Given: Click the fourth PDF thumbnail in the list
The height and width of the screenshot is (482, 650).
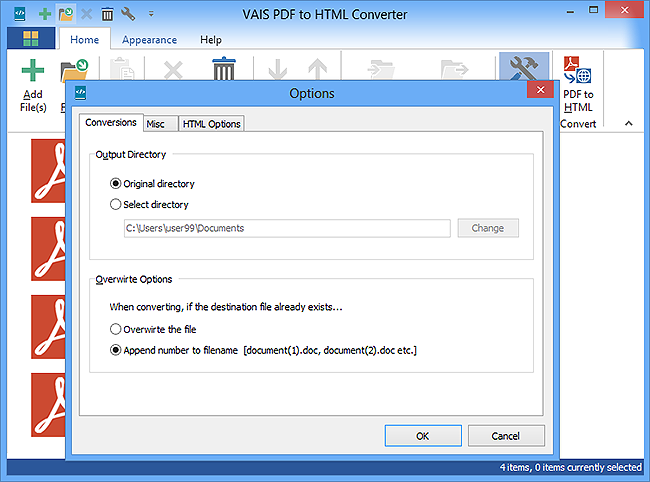Looking at the screenshot, I should click(48, 405).
